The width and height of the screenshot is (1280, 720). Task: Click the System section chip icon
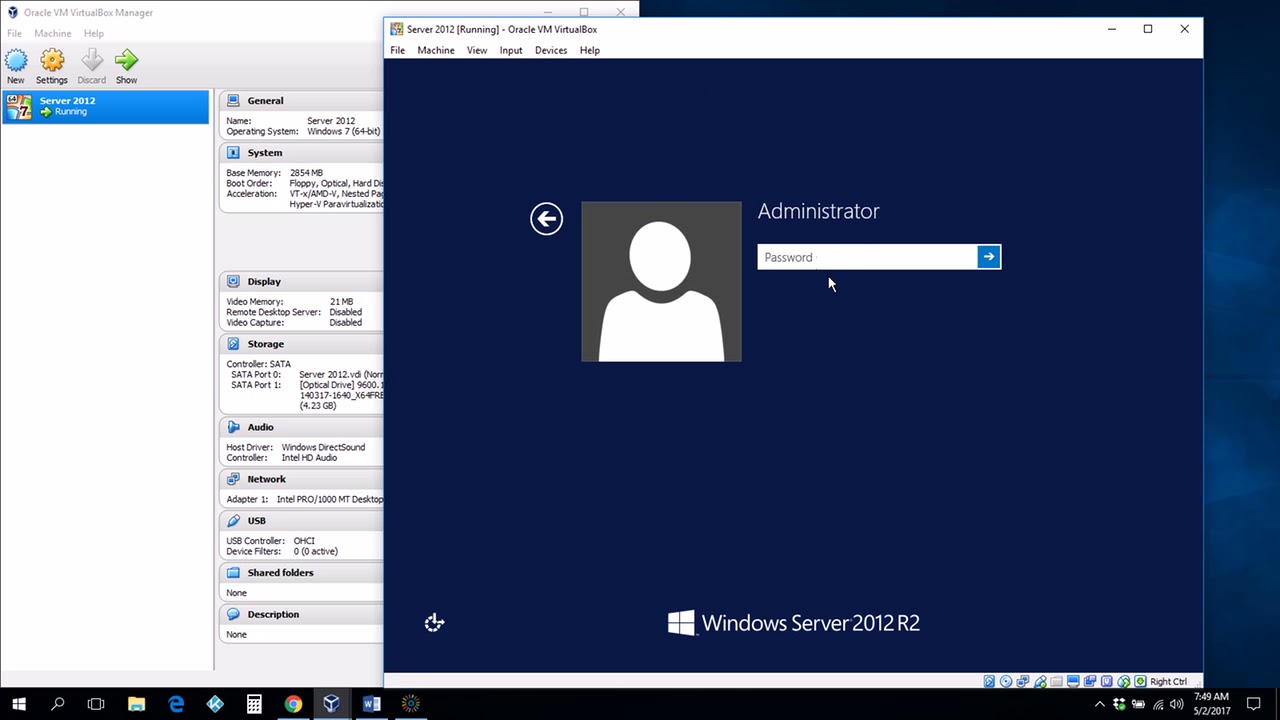[x=233, y=152]
